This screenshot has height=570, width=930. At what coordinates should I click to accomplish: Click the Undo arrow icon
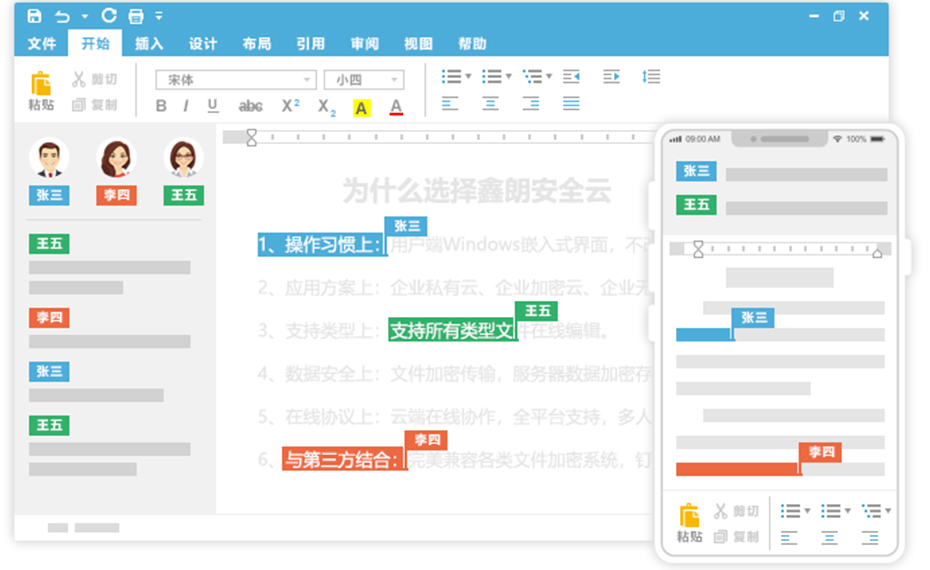point(62,16)
